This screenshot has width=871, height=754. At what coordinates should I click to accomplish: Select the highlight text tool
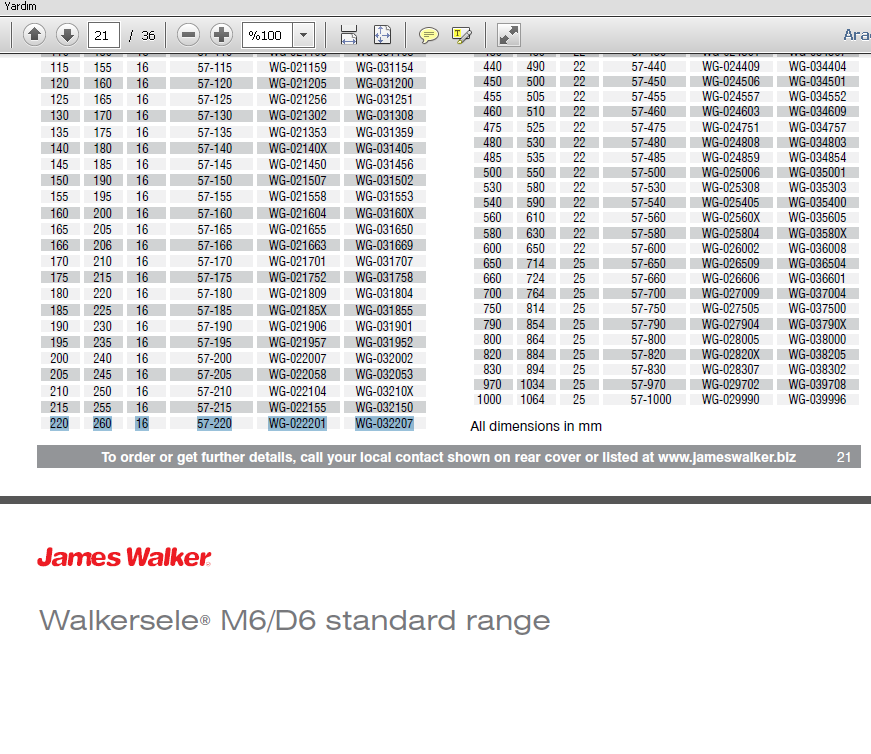tap(462, 36)
